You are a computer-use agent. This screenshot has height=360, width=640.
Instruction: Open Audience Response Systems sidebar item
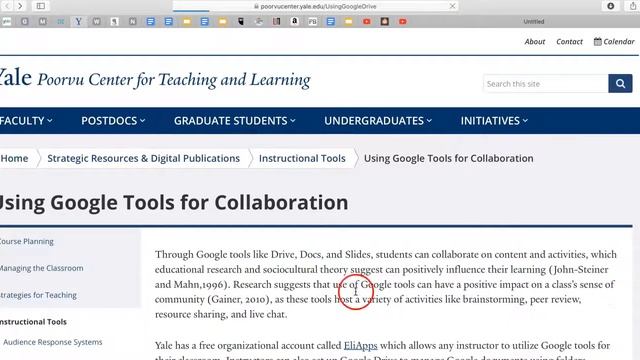(53, 342)
